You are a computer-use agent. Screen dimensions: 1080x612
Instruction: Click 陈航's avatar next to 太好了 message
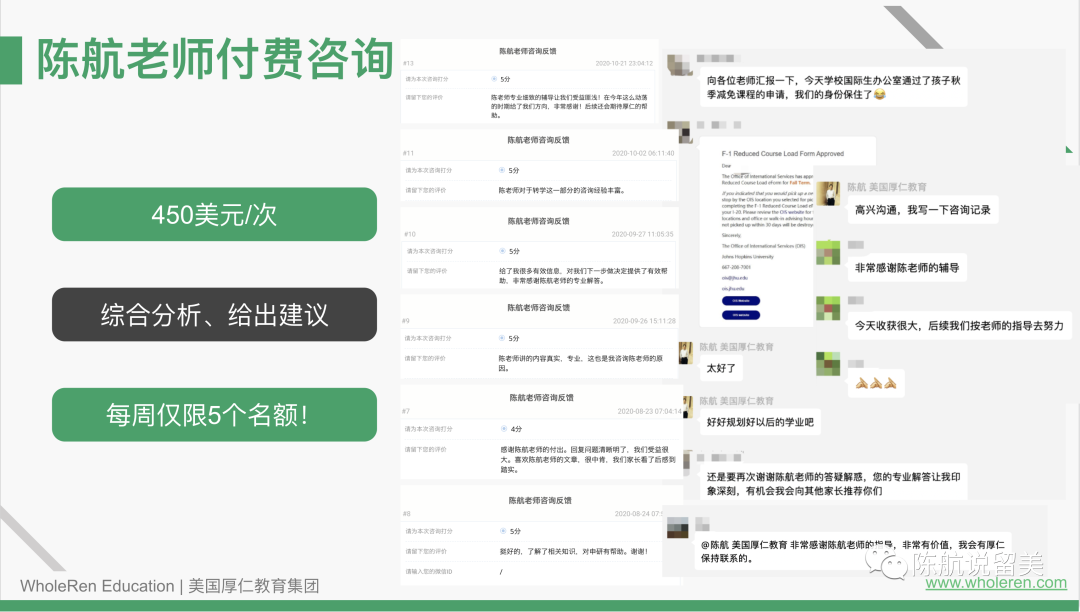point(686,353)
